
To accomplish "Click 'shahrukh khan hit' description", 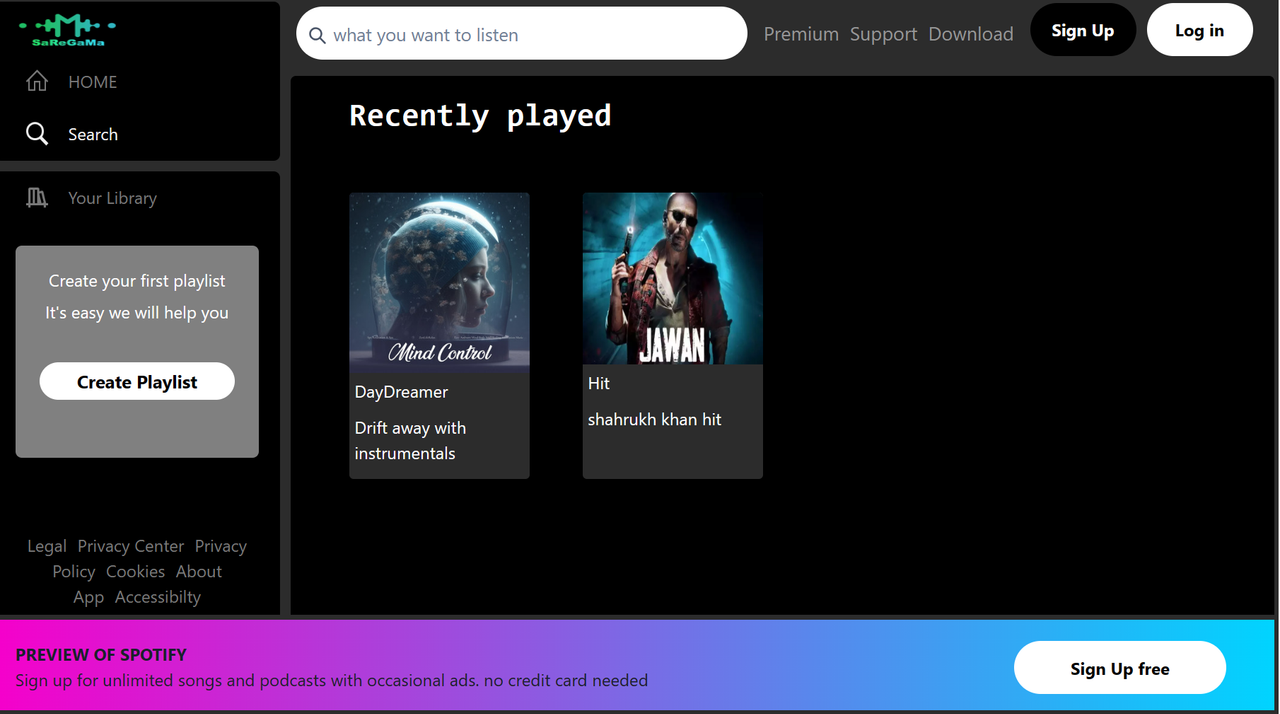I will tap(654, 419).
